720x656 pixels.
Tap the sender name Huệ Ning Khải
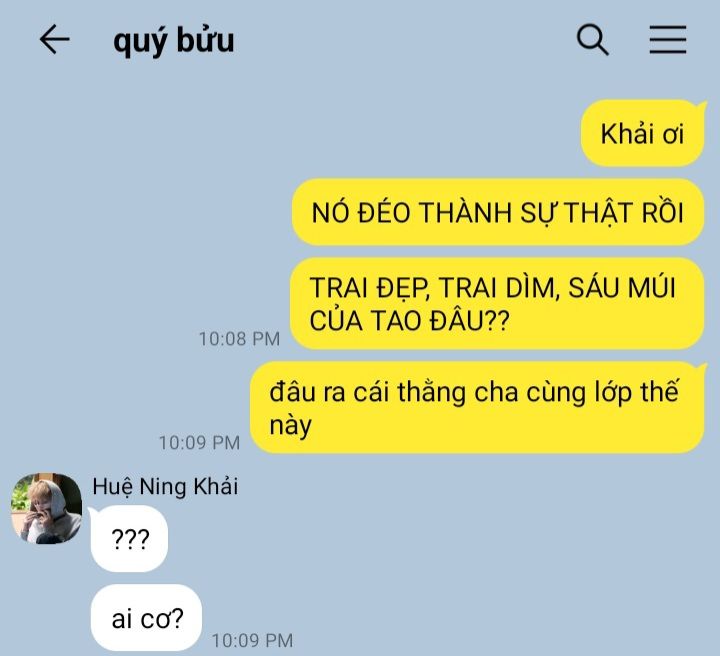coord(165,487)
